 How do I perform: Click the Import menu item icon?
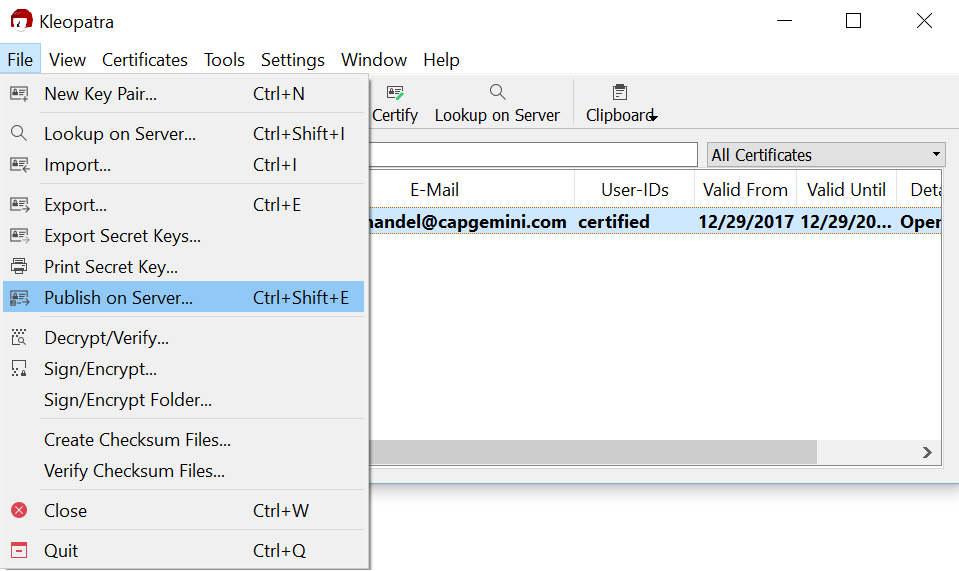19,165
